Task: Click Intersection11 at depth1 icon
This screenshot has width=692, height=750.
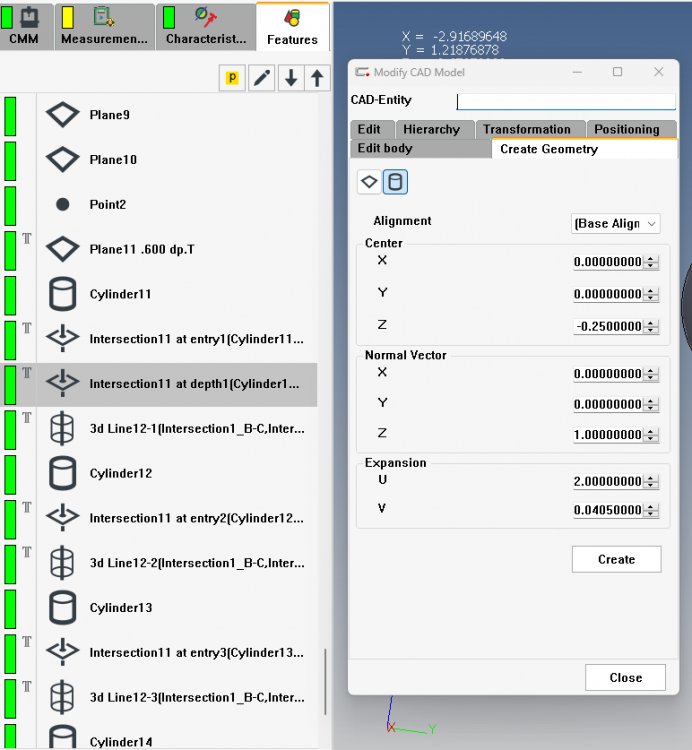Action: [63, 384]
